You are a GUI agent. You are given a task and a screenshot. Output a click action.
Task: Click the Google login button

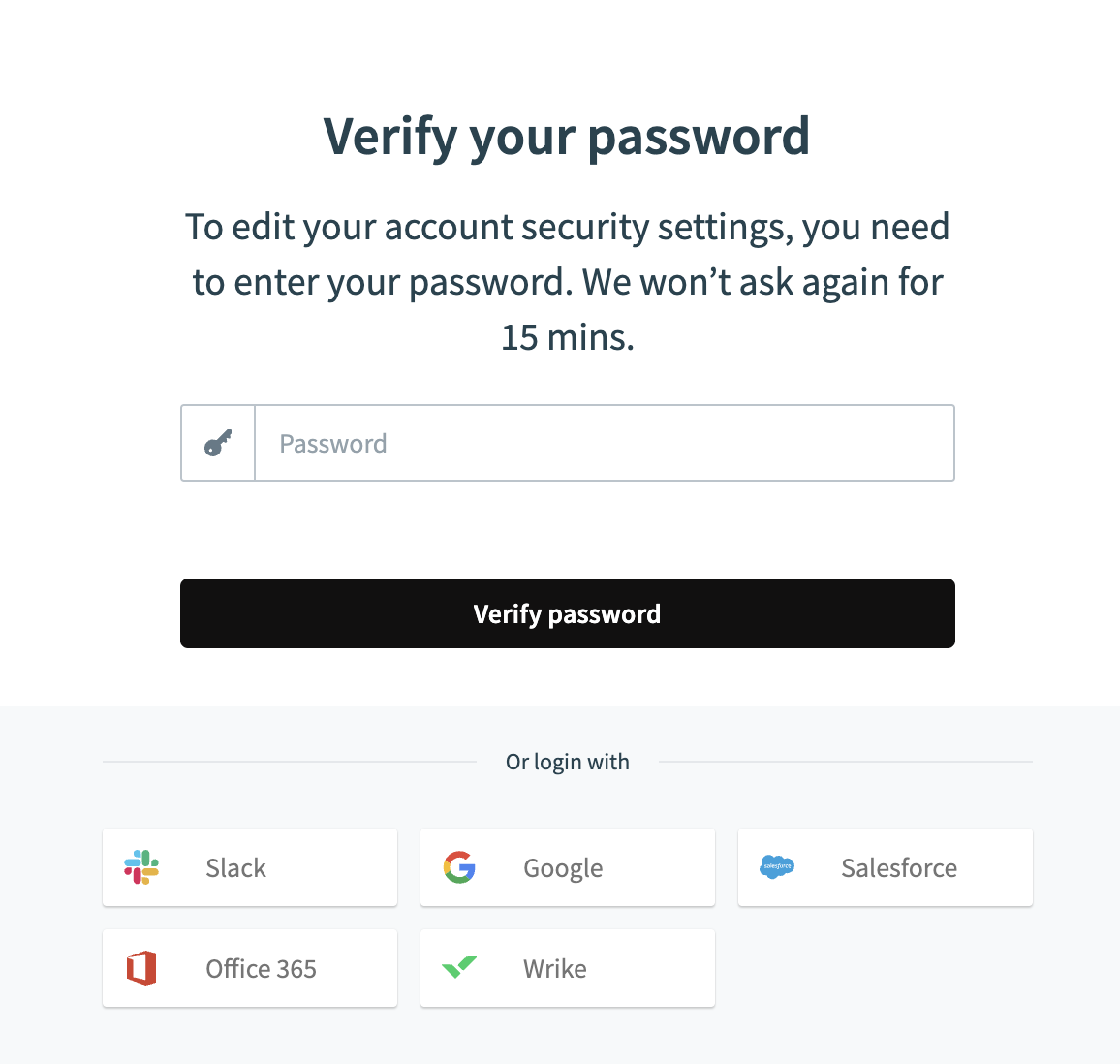coord(567,867)
